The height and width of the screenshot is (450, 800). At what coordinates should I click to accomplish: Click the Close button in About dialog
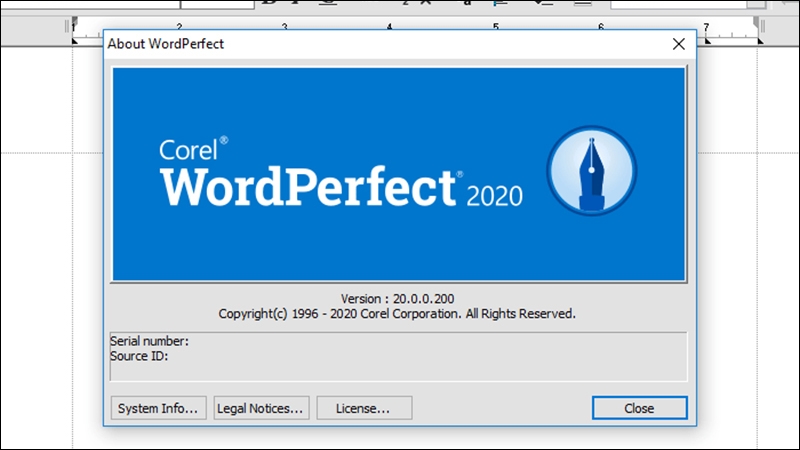pyautogui.click(x=639, y=408)
